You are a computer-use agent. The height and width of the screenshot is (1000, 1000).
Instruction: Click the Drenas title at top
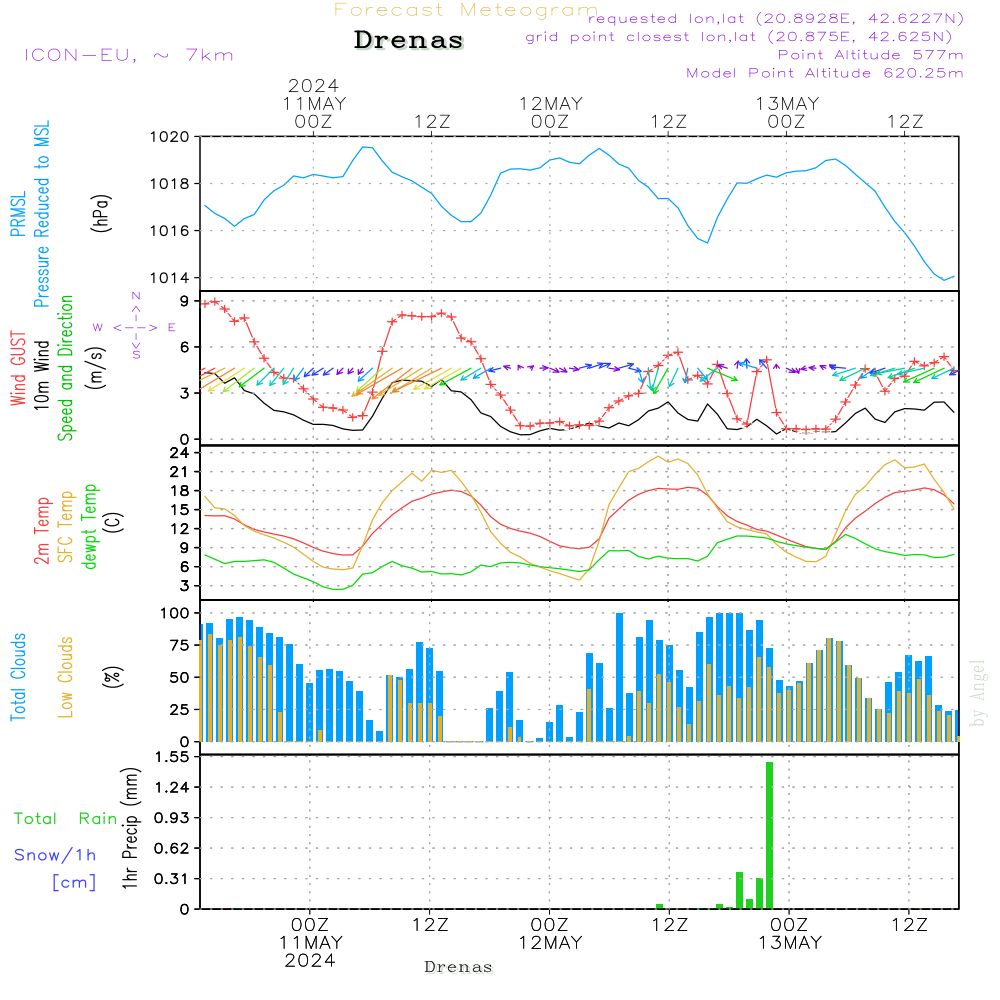(x=409, y=41)
